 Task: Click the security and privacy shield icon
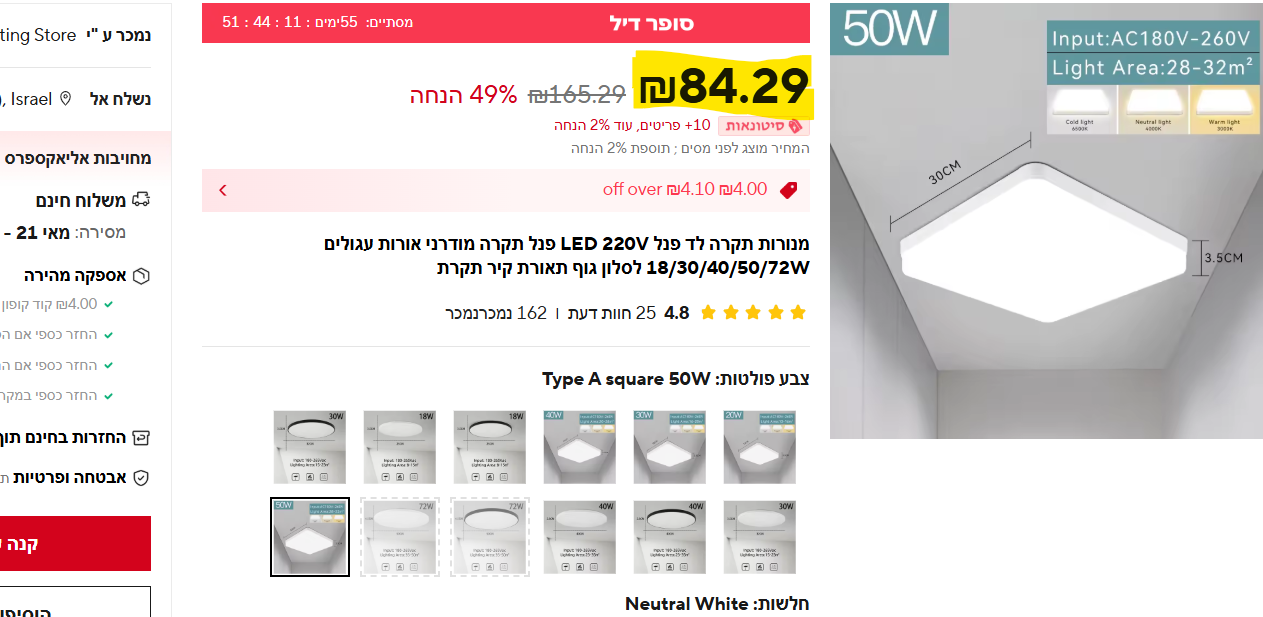tap(141, 478)
